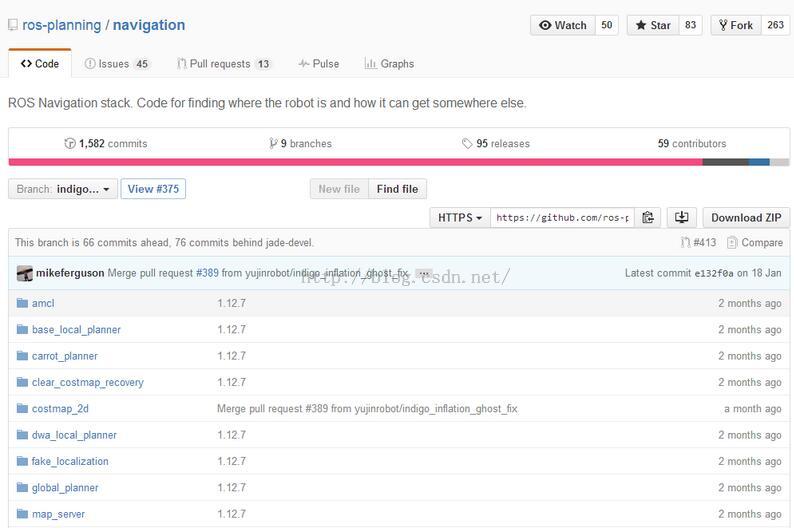Click the repository book icon beside ros-planning
Screen dimensions: 794x532
click(x=13, y=25)
